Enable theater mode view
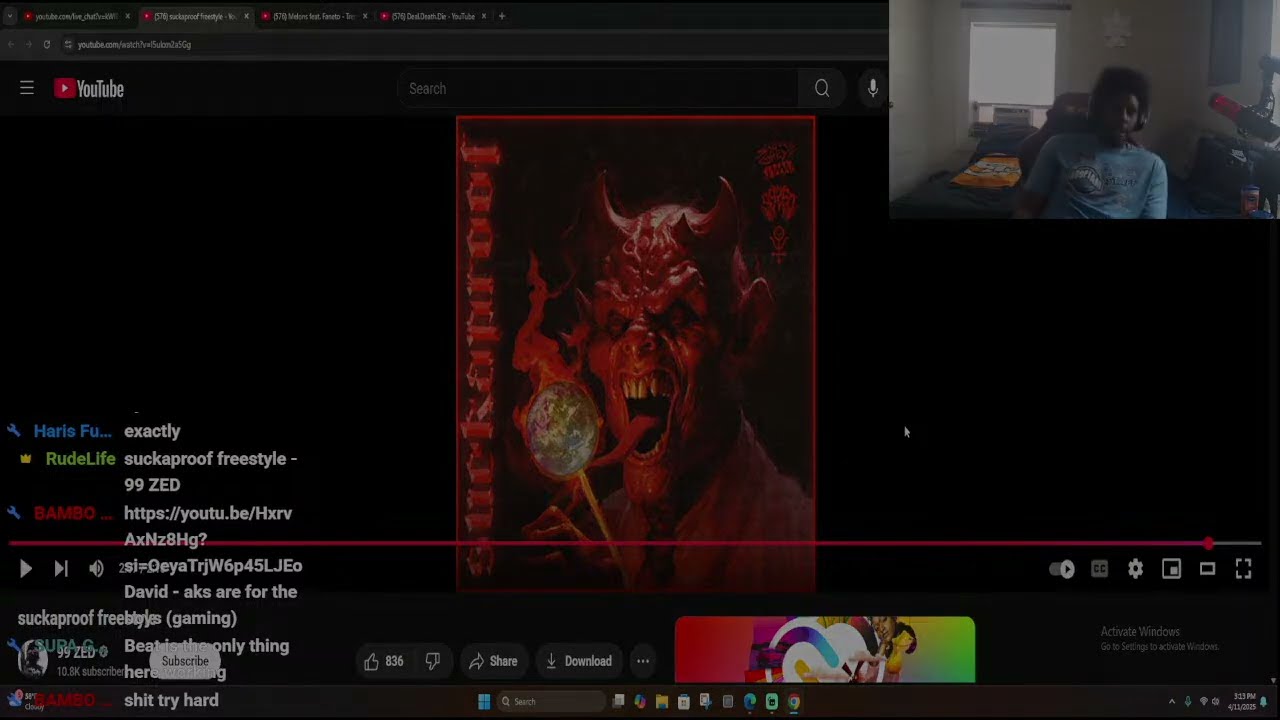This screenshot has width=1280, height=720. click(1207, 569)
